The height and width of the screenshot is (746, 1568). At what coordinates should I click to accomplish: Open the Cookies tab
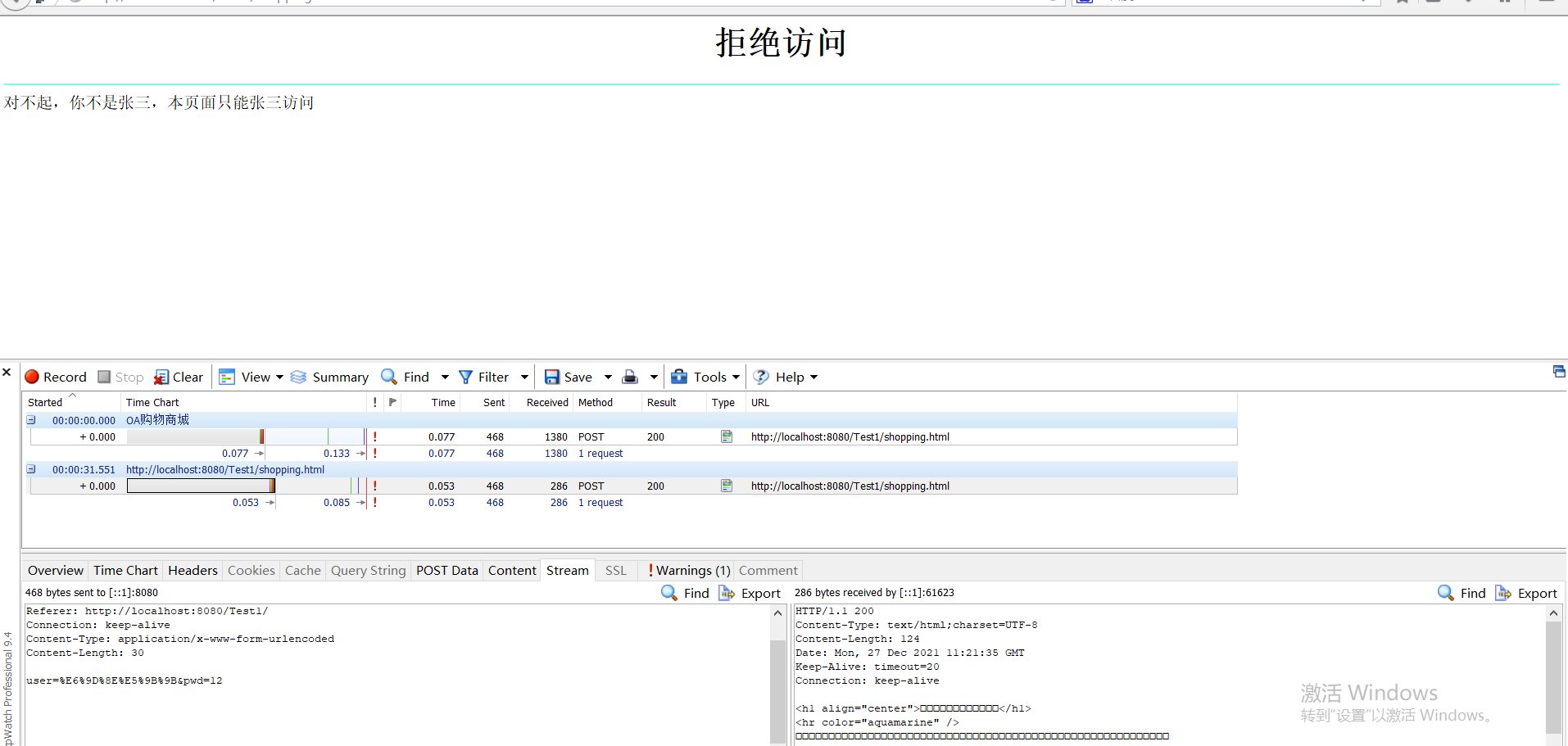(252, 570)
